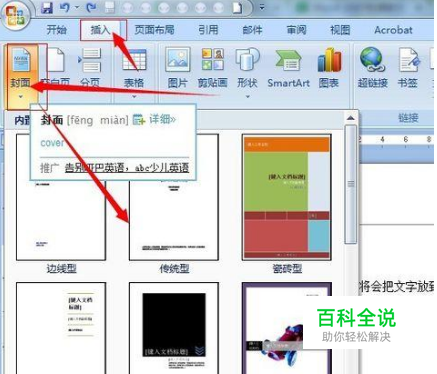The width and height of the screenshot is (437, 374).
Task: Open the 引用 tab
Action: point(208,30)
